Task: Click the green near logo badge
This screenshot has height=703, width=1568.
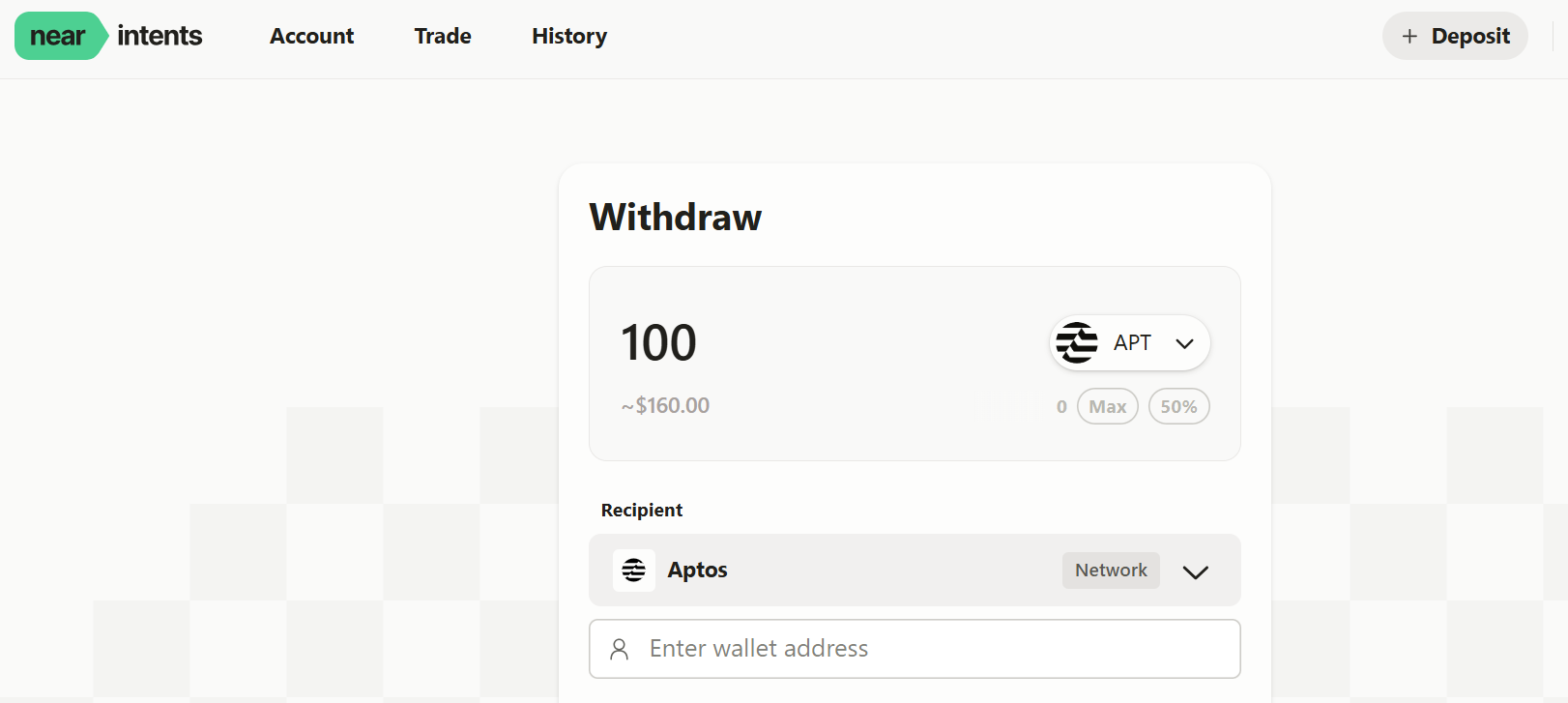Action: click(x=58, y=36)
